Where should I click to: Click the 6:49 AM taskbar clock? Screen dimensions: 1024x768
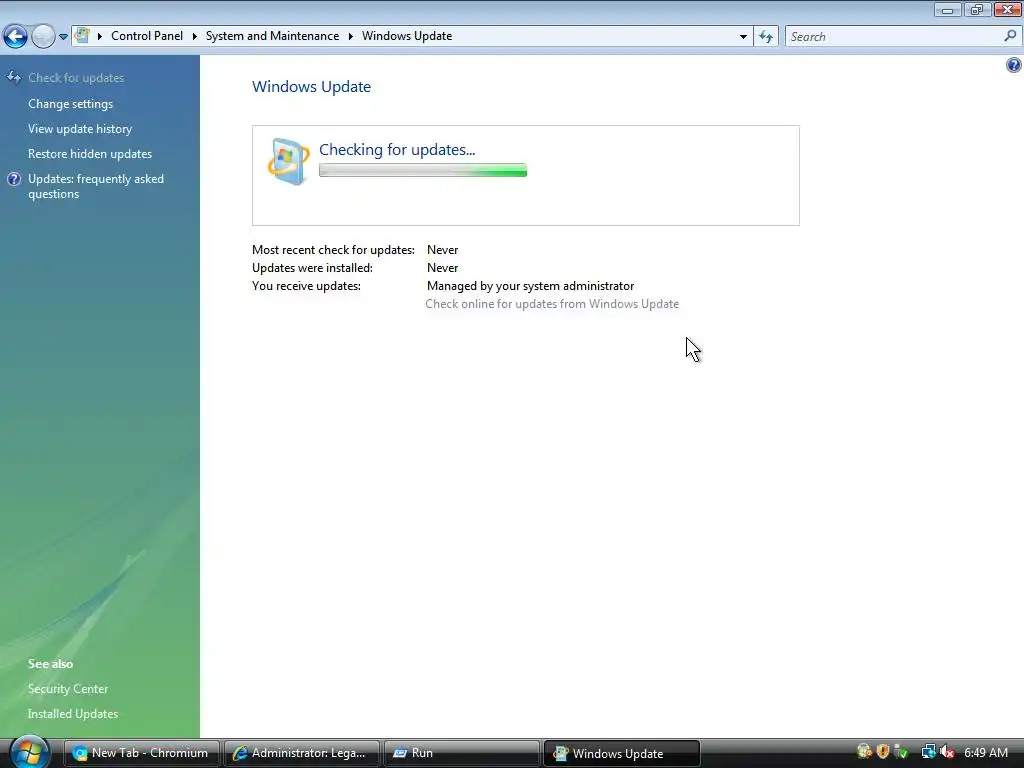click(x=985, y=752)
